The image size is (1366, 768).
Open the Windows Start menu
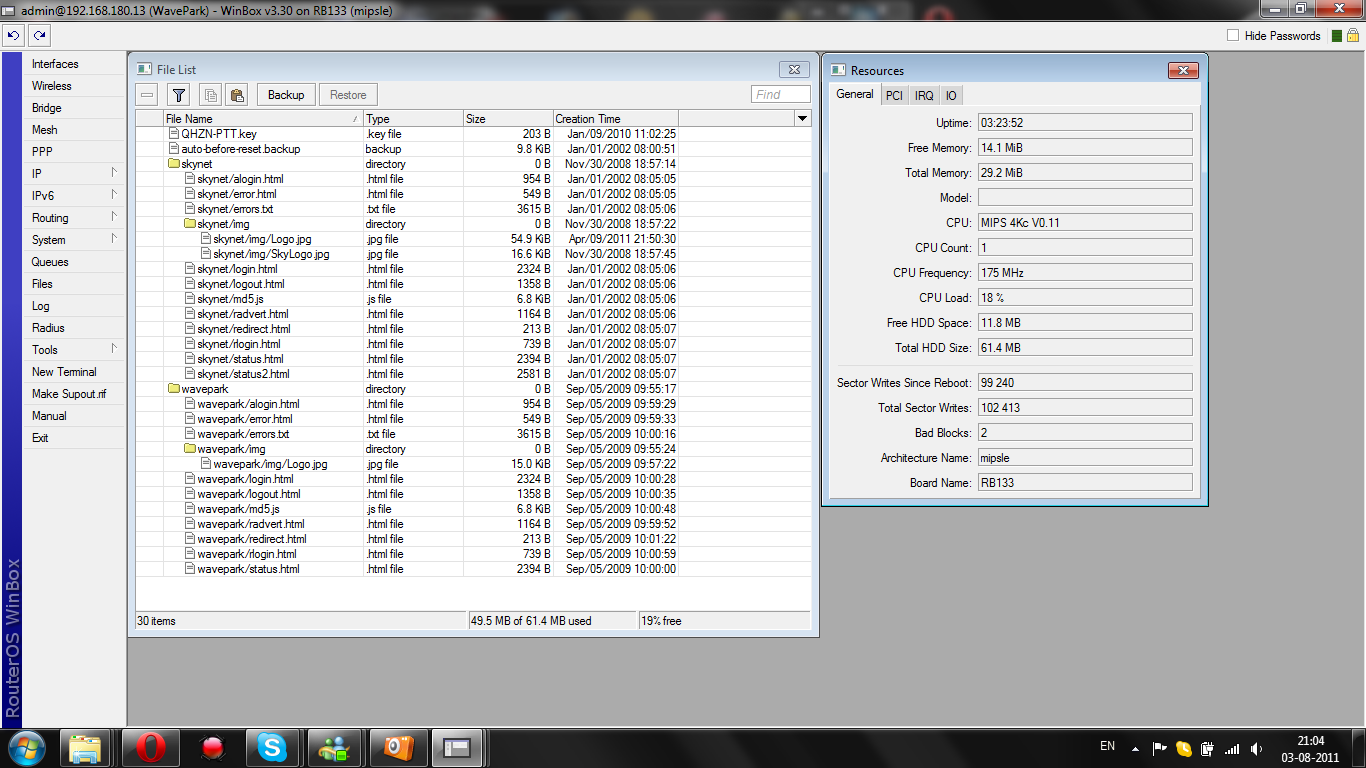(x=27, y=747)
